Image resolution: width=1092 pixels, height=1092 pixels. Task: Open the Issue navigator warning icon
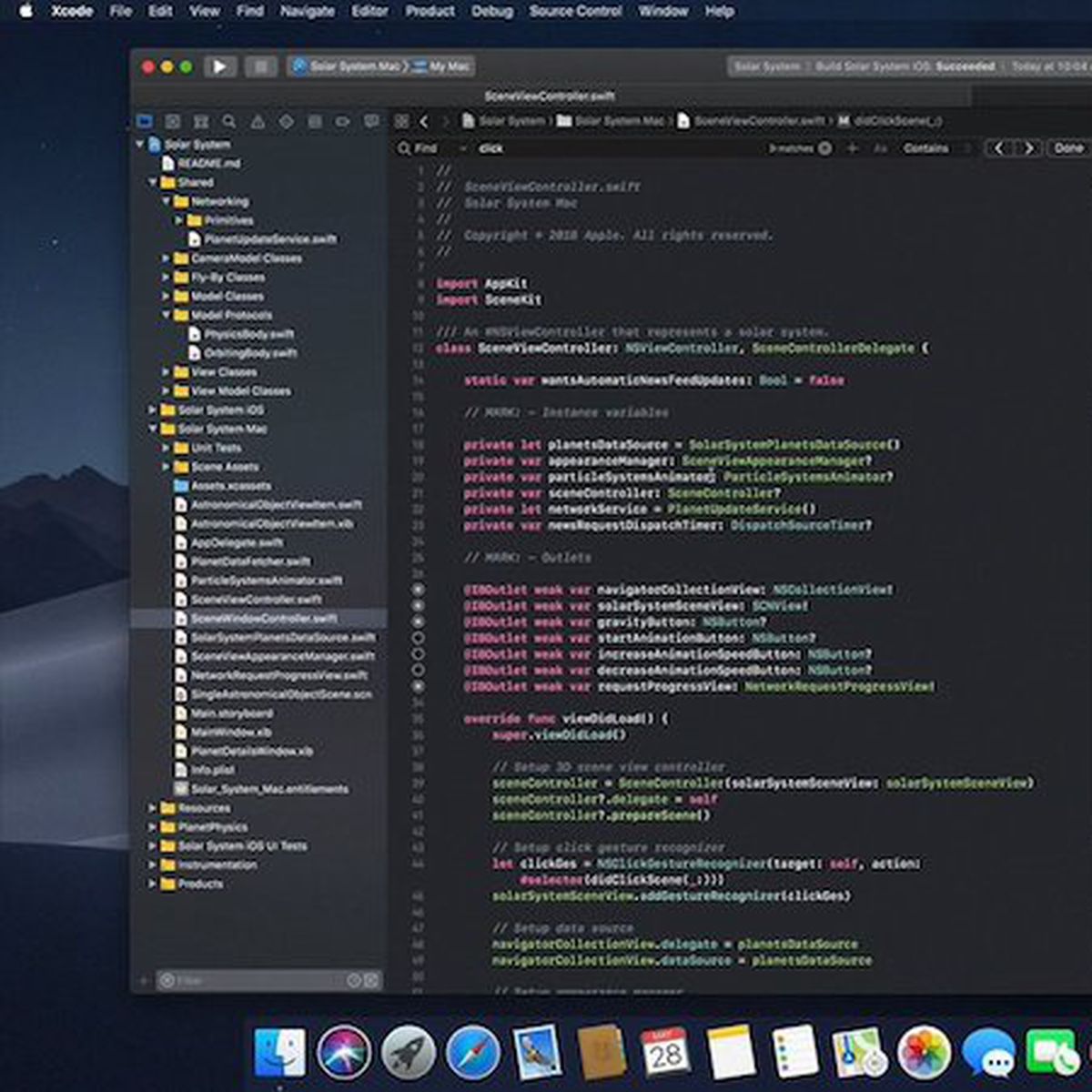tap(258, 121)
